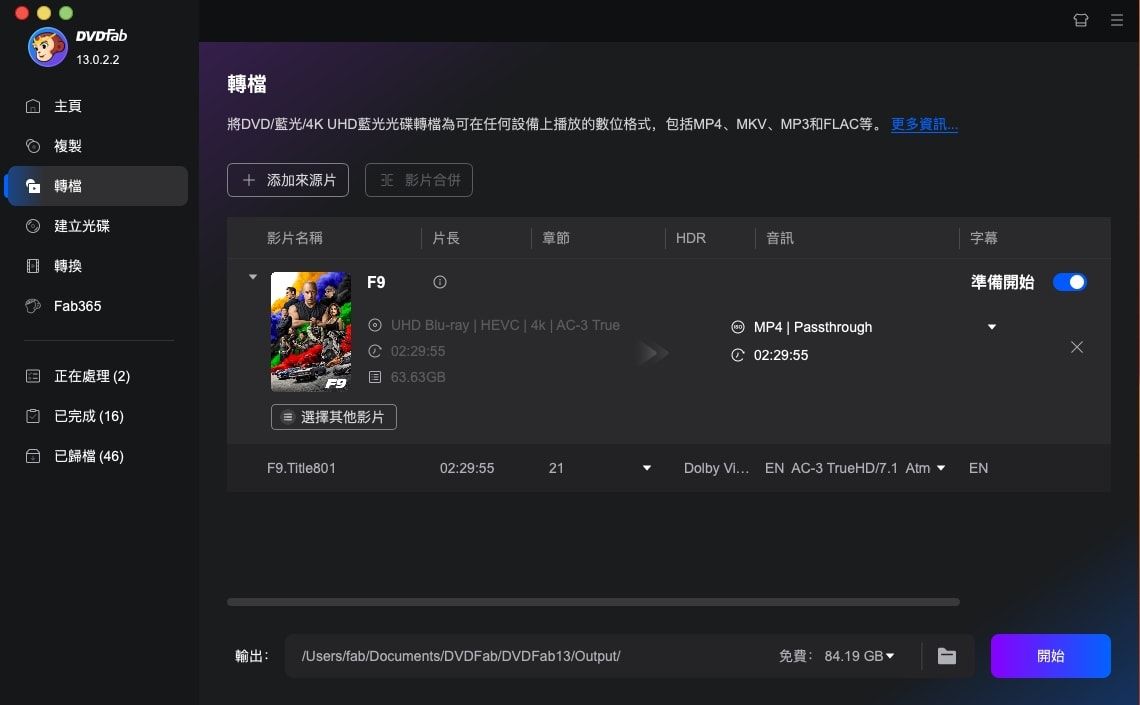1140x705 pixels.
Task: Click the output duration clock icon
Action: tap(737, 355)
